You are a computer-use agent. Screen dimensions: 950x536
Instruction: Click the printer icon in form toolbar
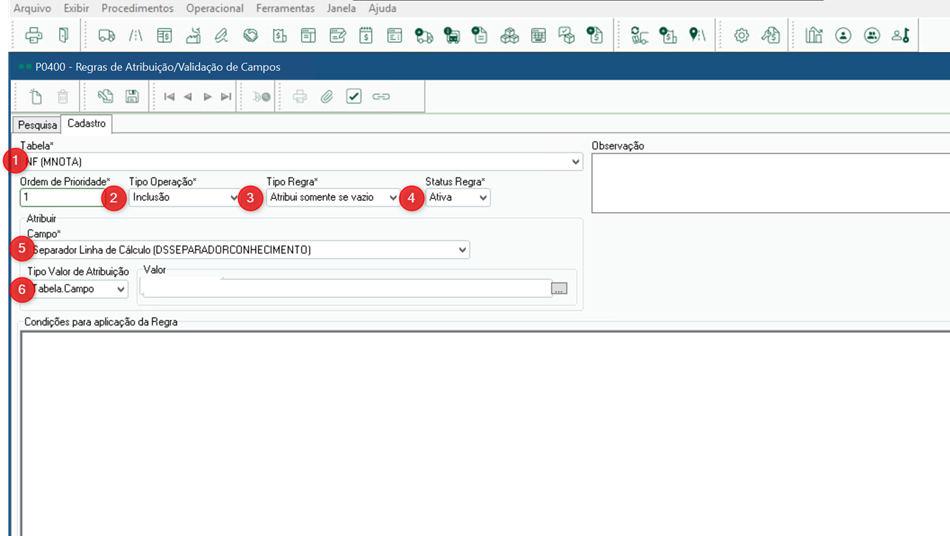point(300,96)
